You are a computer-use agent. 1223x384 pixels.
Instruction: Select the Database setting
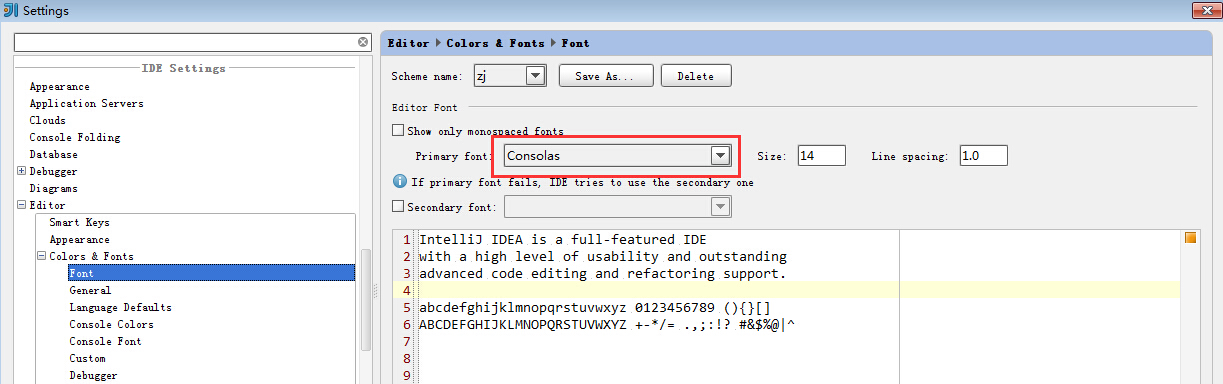53,155
